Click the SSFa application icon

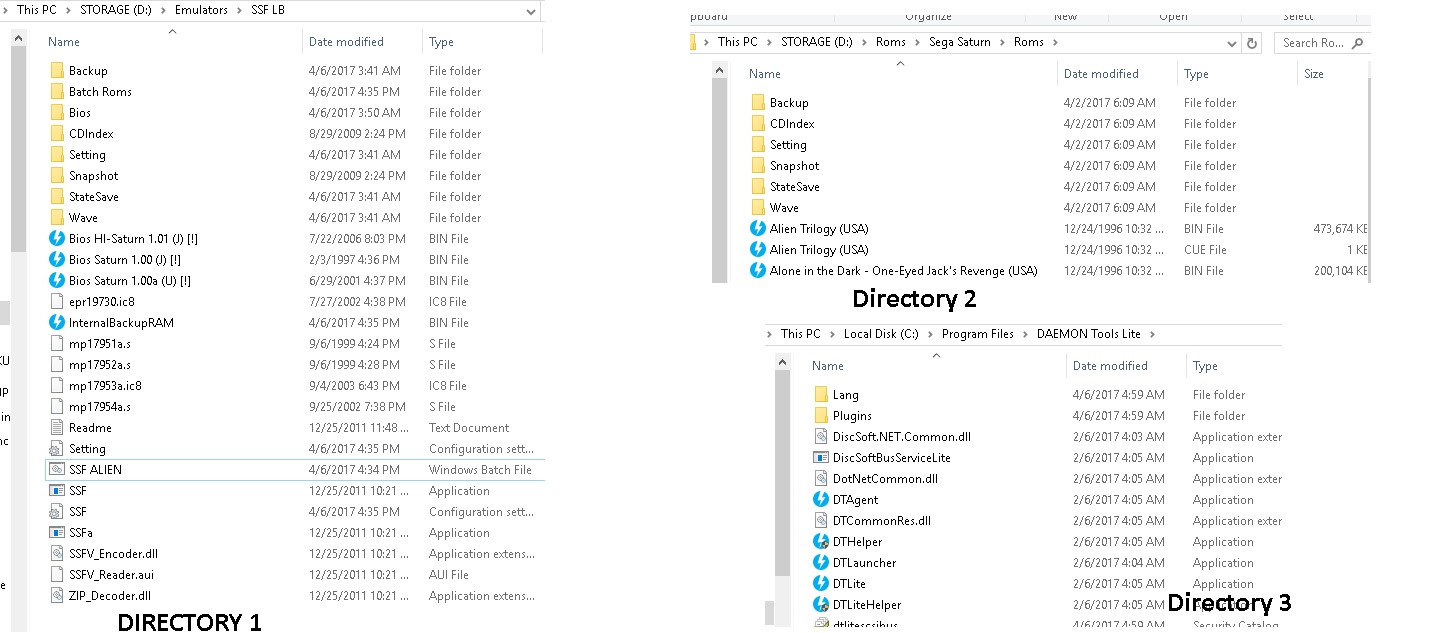pos(57,533)
